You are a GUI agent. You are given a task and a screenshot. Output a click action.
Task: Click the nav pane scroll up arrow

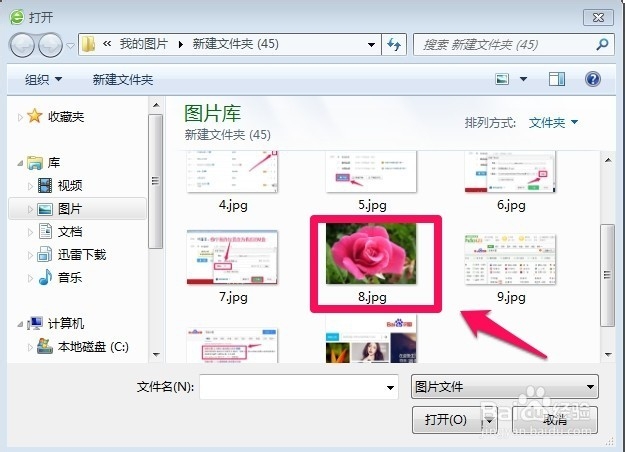(x=156, y=105)
